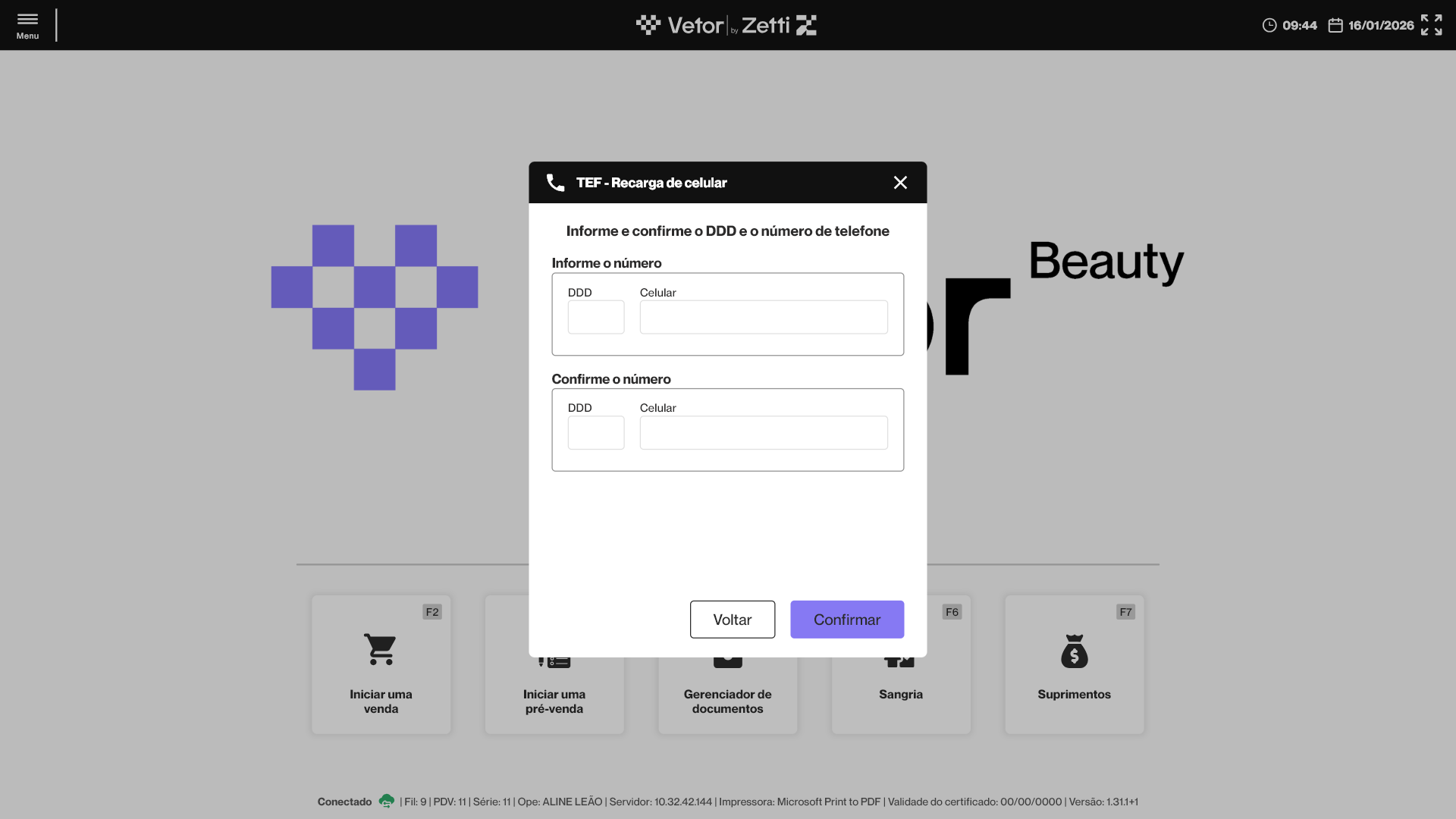The image size is (1456, 819).
Task: Focus the first Celular number field
Action: (x=763, y=317)
